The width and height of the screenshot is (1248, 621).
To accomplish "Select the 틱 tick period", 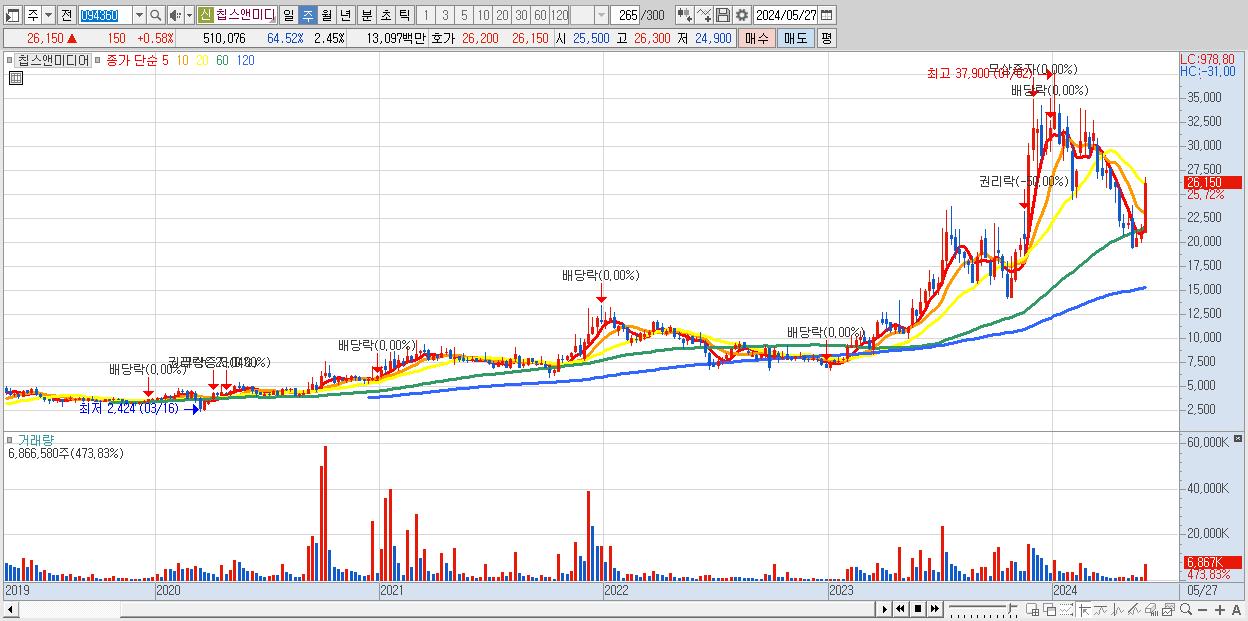I will [404, 15].
